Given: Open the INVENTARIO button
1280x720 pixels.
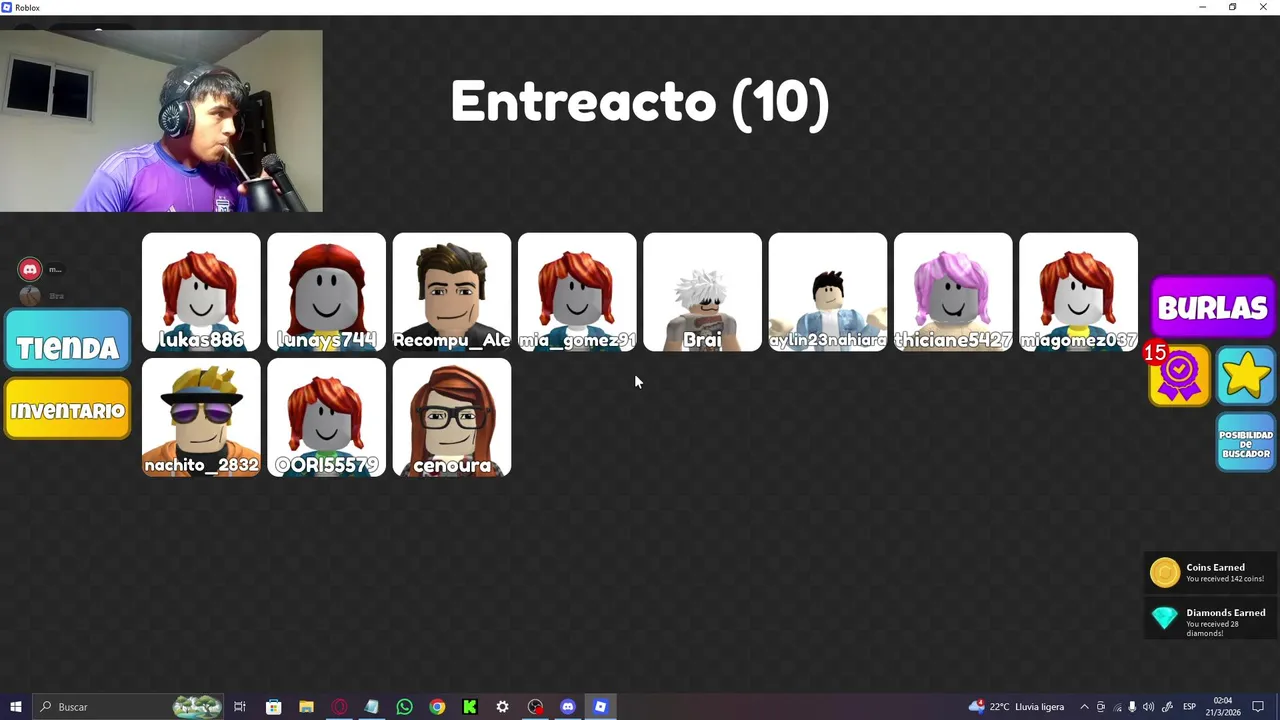Looking at the screenshot, I should [68, 408].
